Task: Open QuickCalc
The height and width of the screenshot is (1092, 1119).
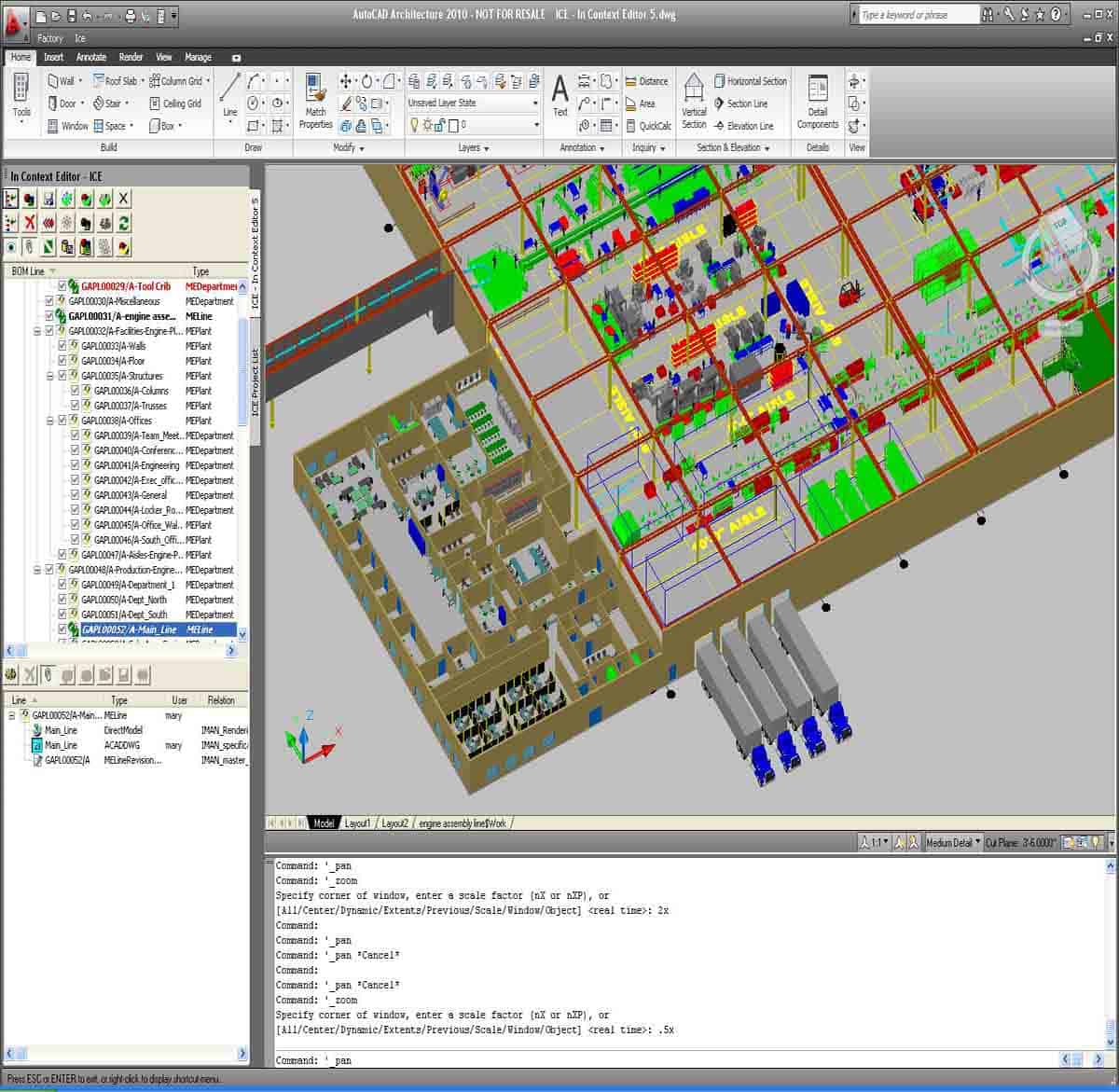Action: pyautogui.click(x=648, y=126)
